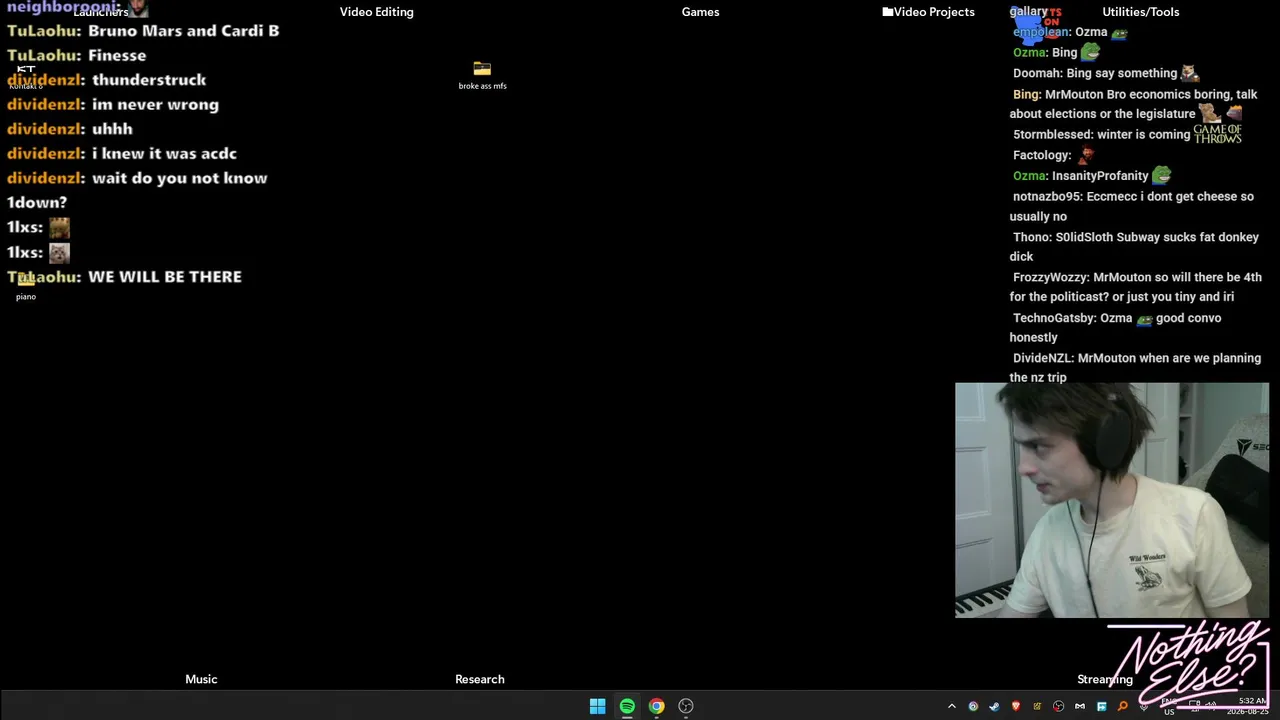Viewport: 1280px width, 720px height.
Task: Switch the ENG US keyboard layout
Action: 1169,706
